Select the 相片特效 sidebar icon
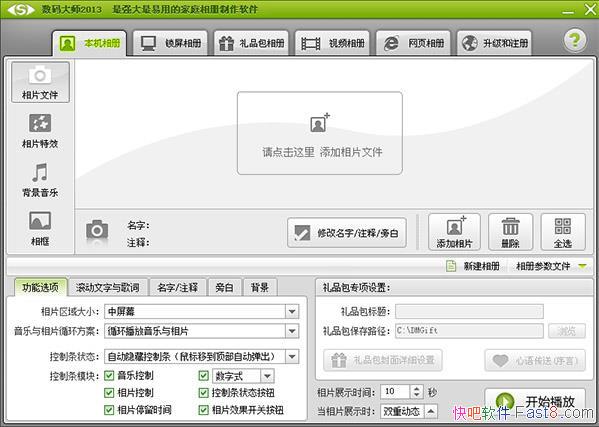The height and width of the screenshot is (427, 599). click(40, 131)
